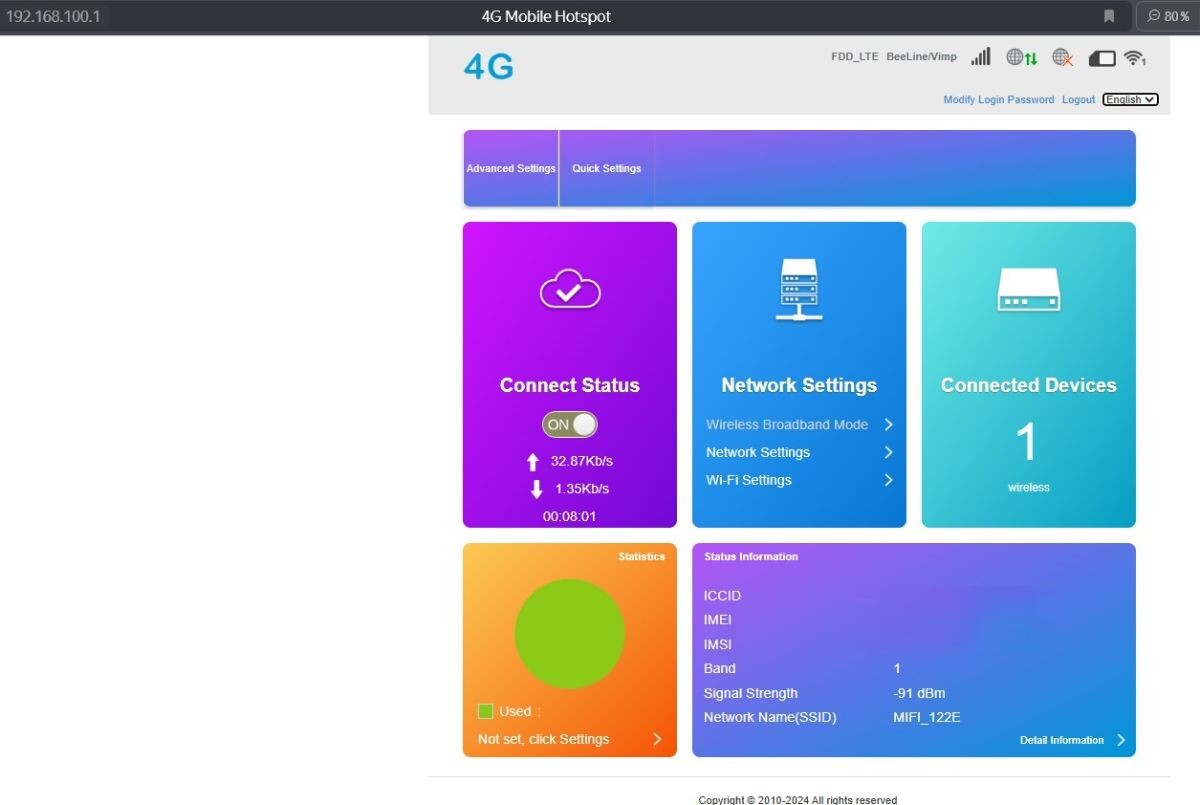
Task: Click the Connect Status cloud checkmark icon
Action: coord(569,290)
